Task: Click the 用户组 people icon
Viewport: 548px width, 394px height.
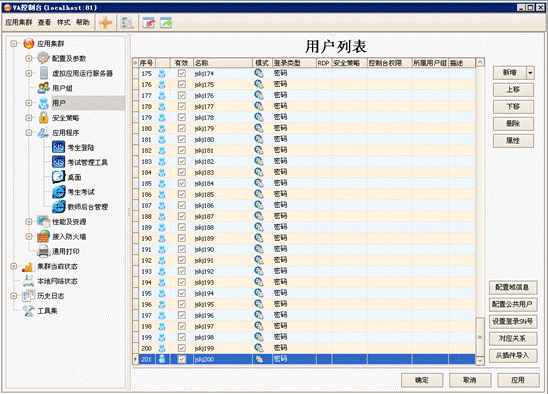Action: pyautogui.click(x=43, y=88)
